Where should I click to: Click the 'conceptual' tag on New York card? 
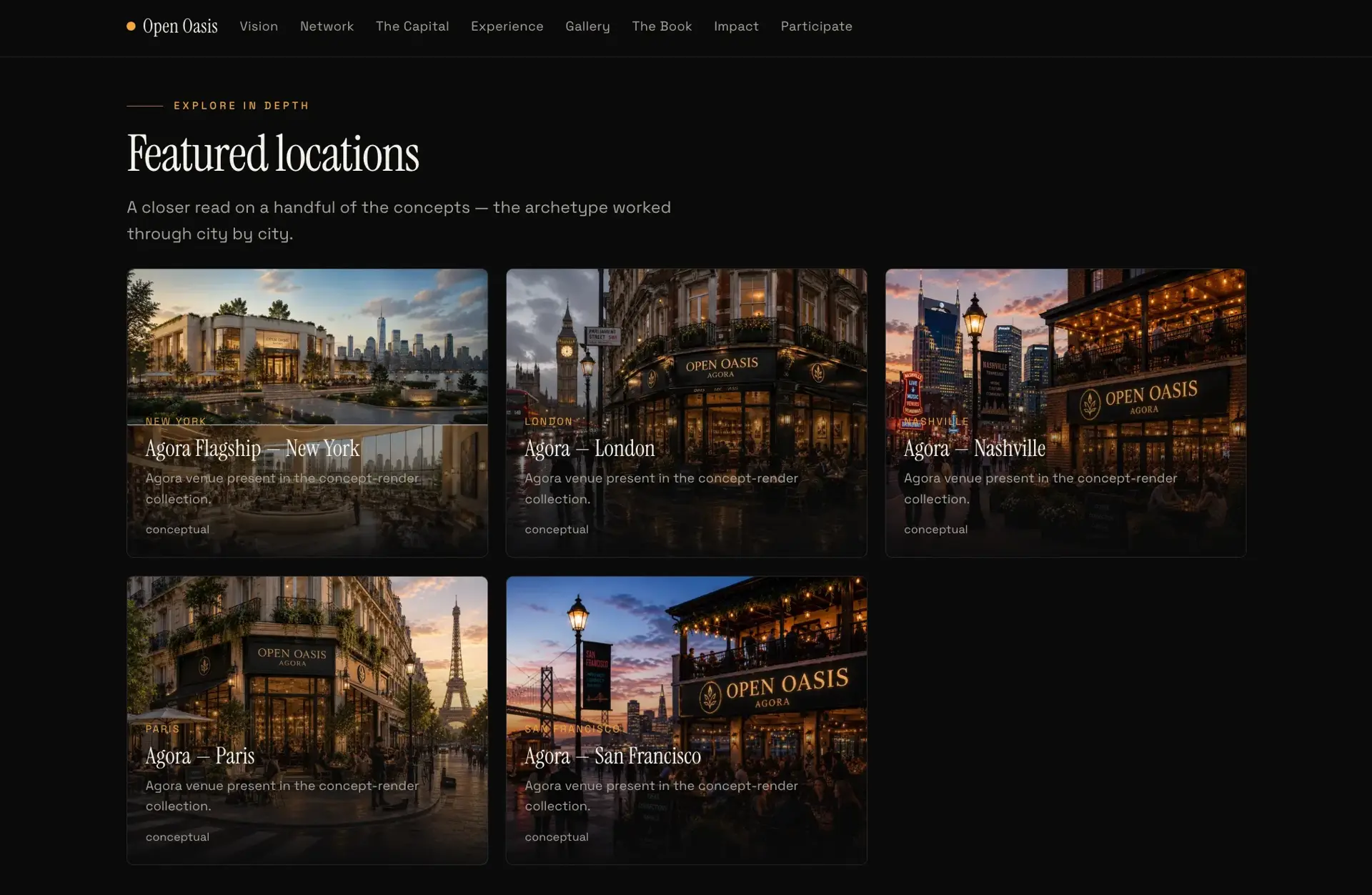(177, 530)
